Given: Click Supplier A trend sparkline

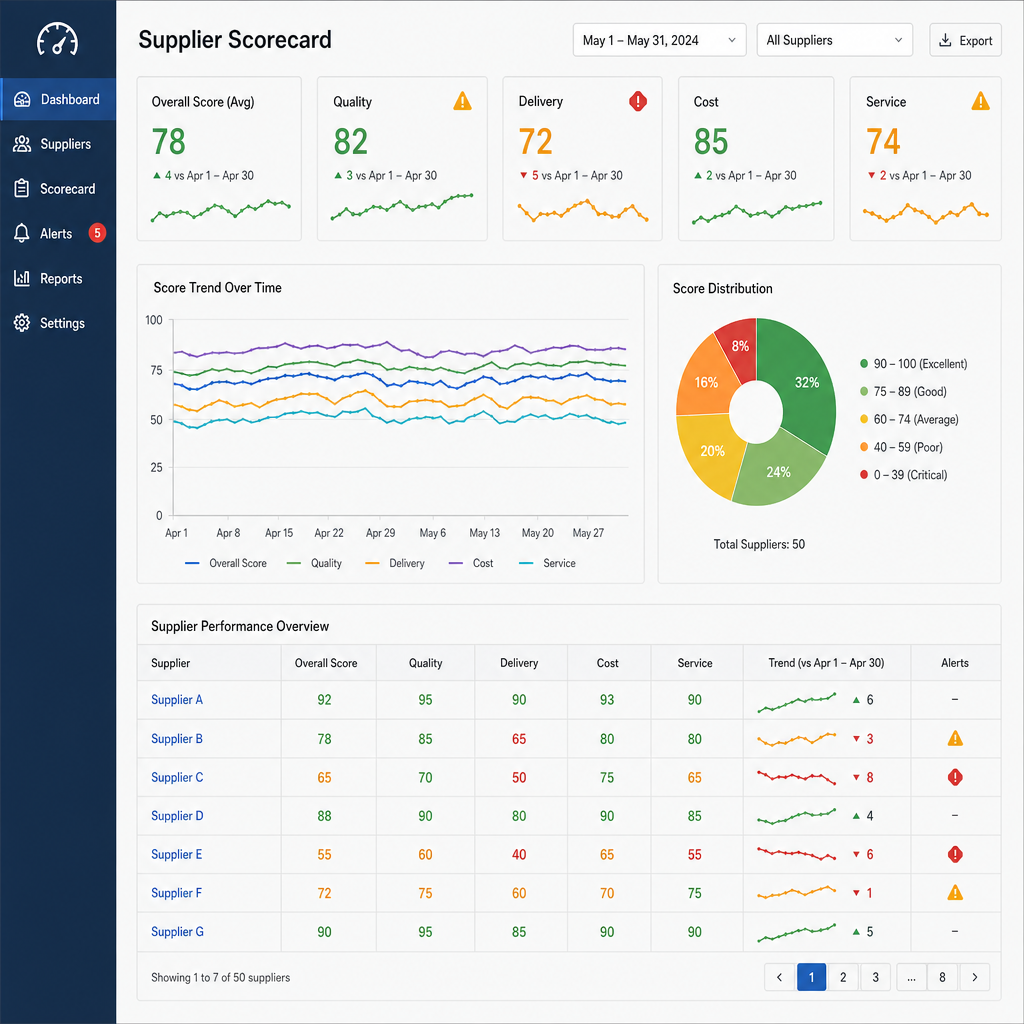Looking at the screenshot, I should [x=797, y=702].
